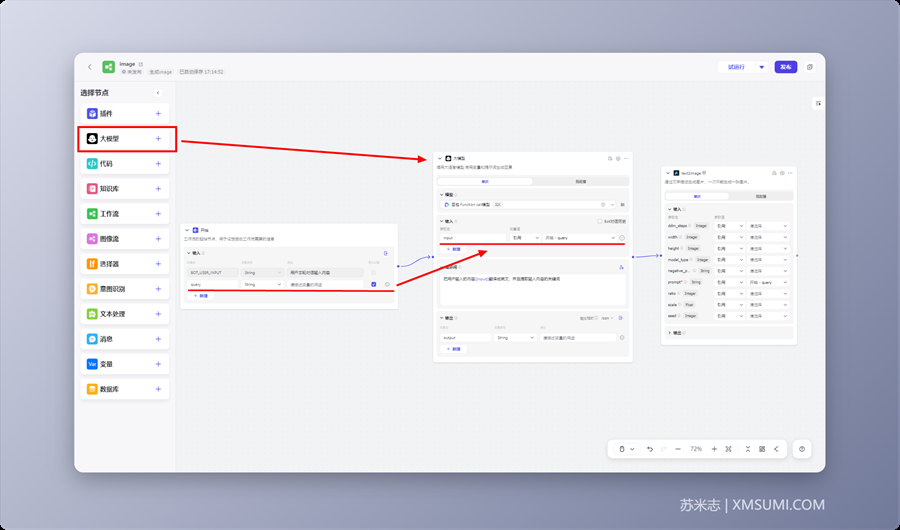Click the auto-layout icon in bottom toolbar
Viewport: 900px width, 530px height.
pos(748,449)
